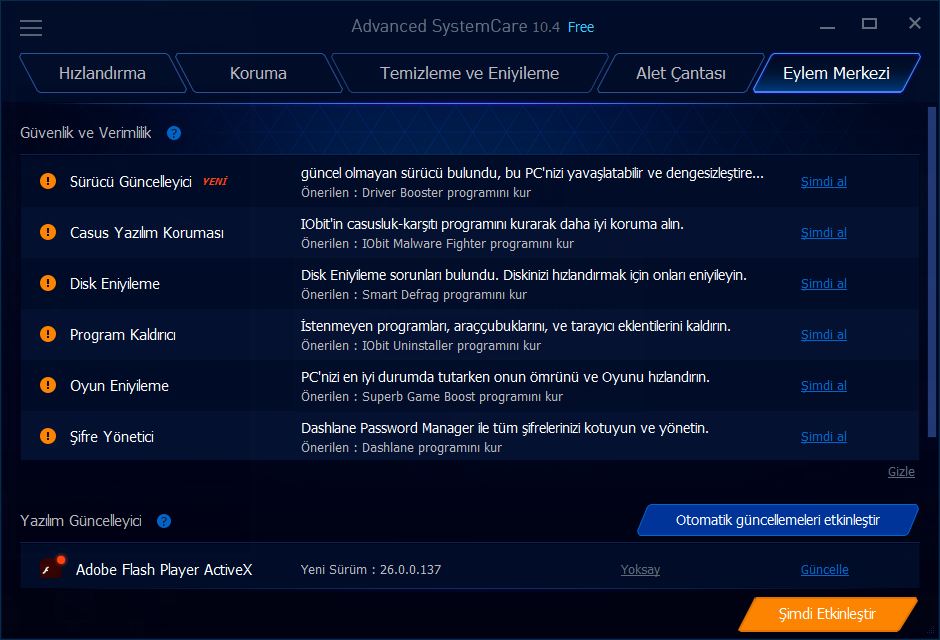
Task: Click Şimdi al for Casus Yazılım Koruması
Action: pos(824,233)
